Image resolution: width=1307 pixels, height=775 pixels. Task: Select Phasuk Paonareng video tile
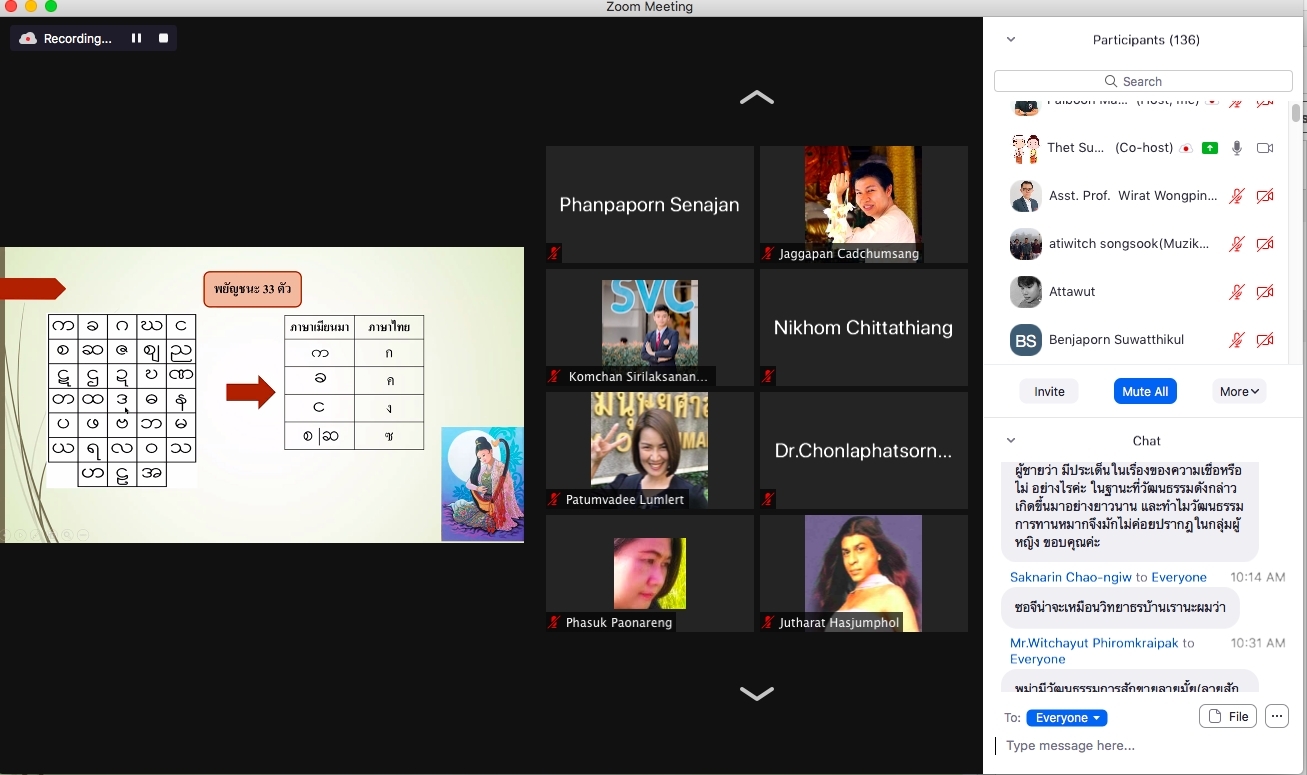point(650,573)
